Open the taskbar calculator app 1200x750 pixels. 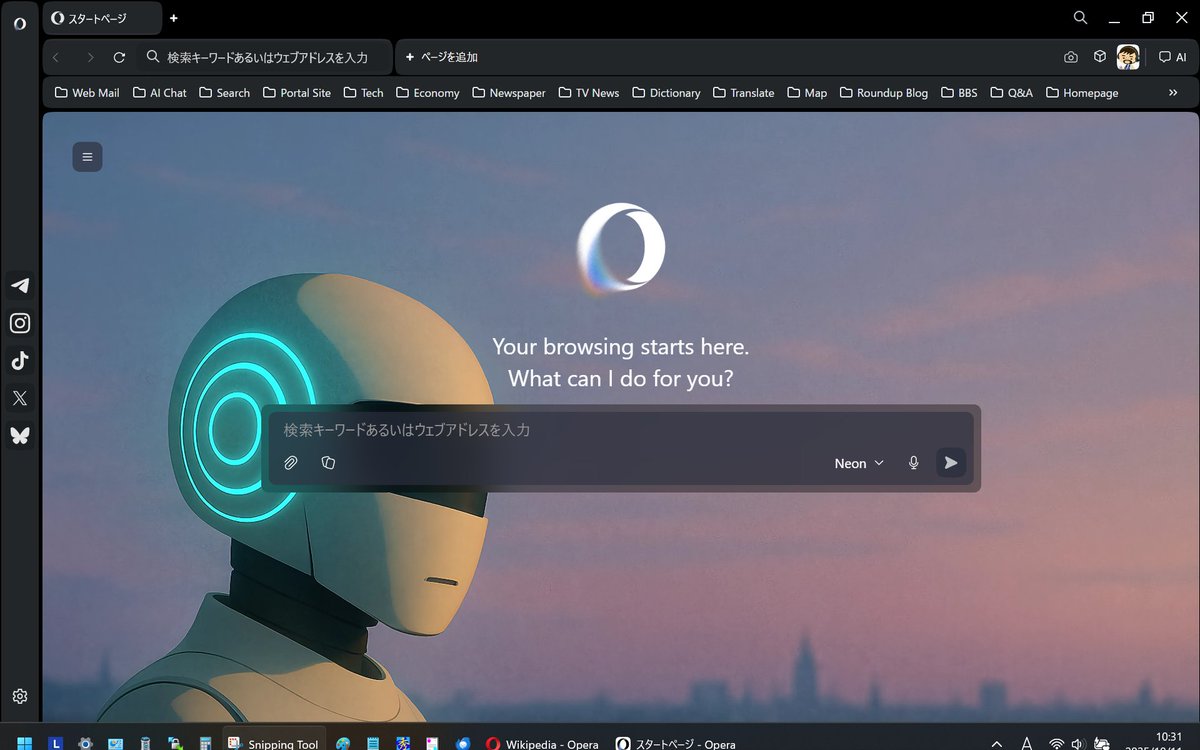click(x=205, y=743)
